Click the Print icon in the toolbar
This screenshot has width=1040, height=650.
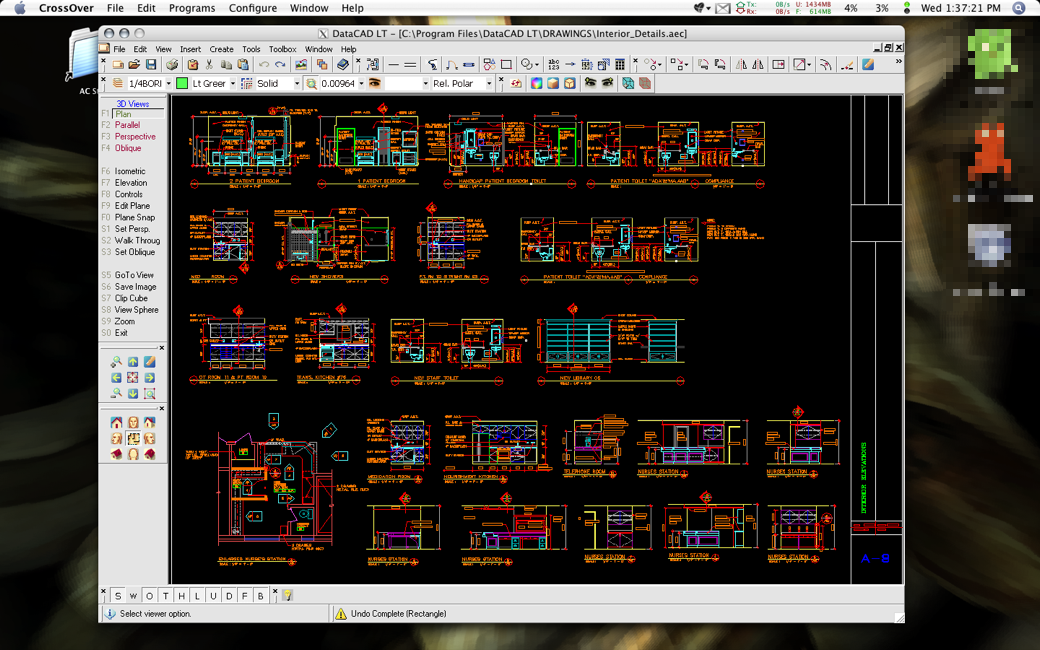click(x=172, y=65)
